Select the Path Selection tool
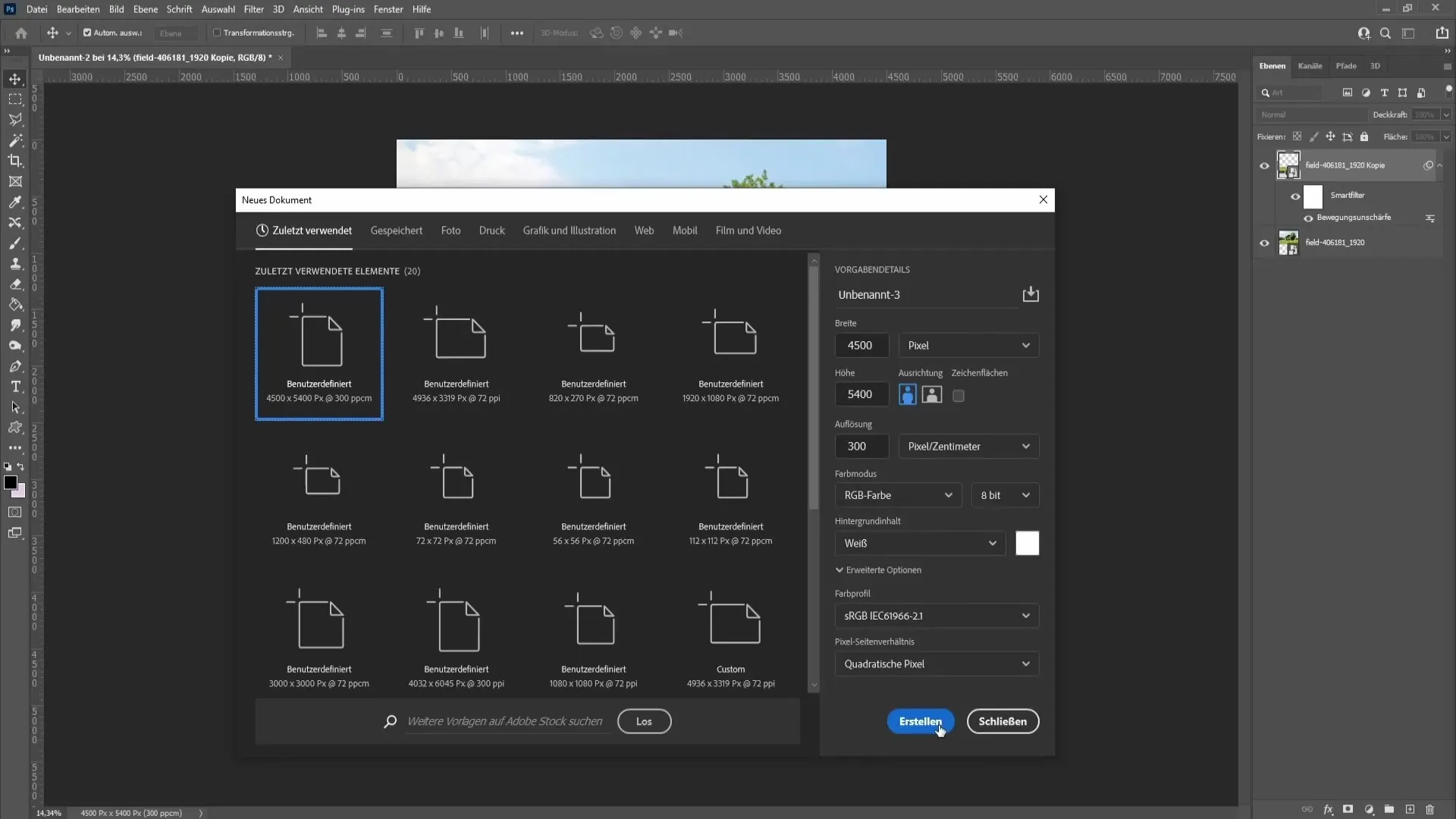The width and height of the screenshot is (1456, 819). pos(15,407)
